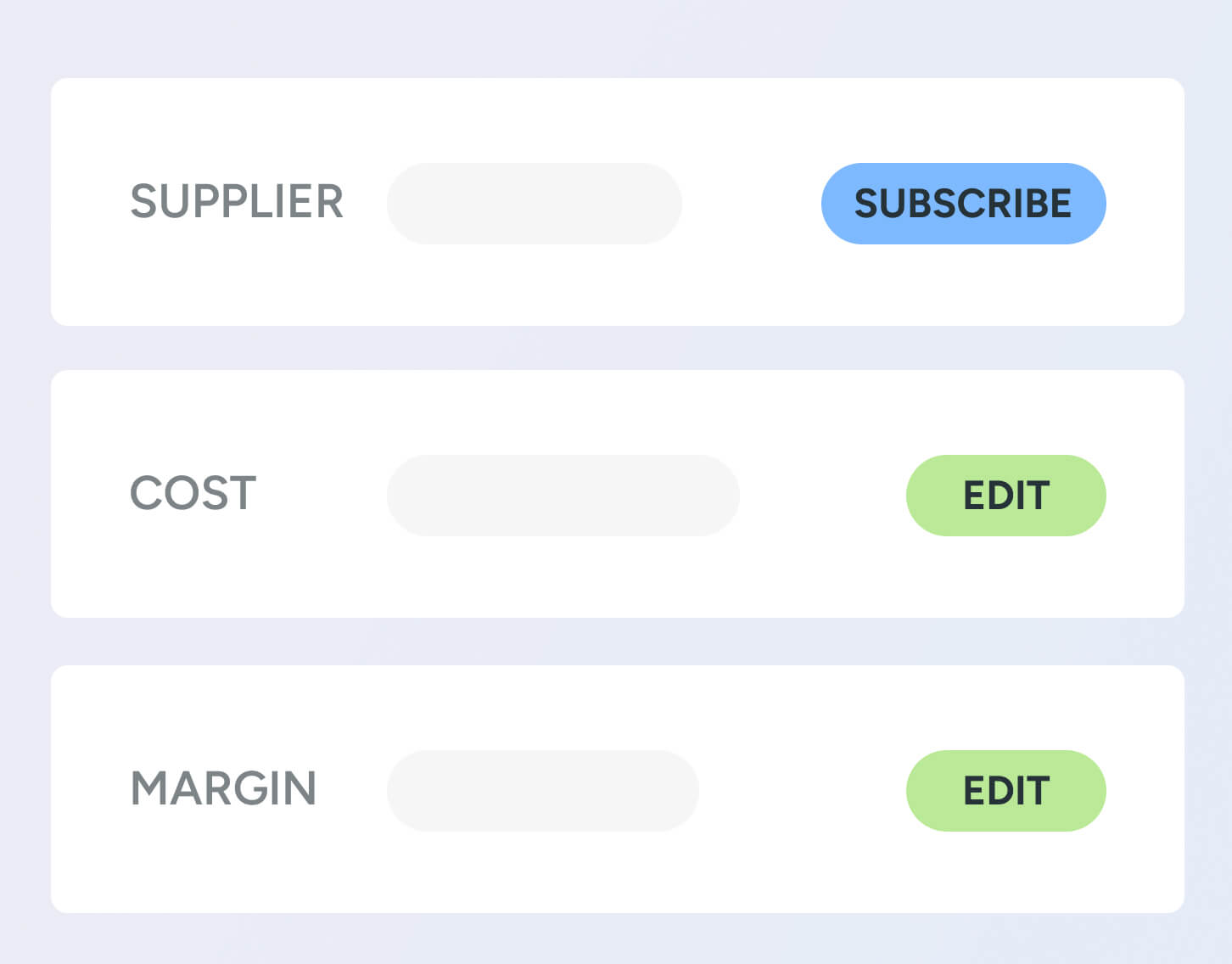Select the word MARGIN in the bottom card
Image resolution: width=1232 pixels, height=964 pixels.
tap(223, 789)
